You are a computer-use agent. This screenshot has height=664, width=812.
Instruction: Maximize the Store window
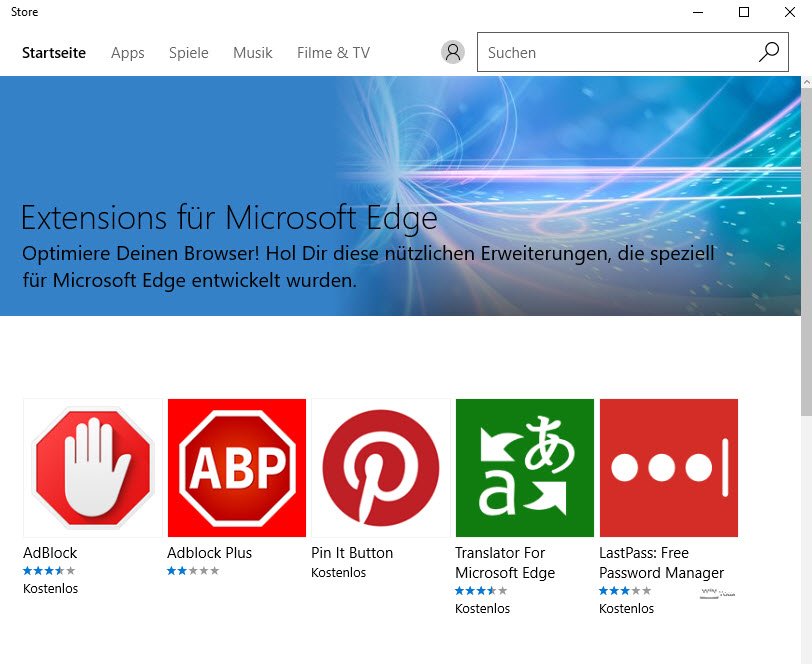[744, 12]
